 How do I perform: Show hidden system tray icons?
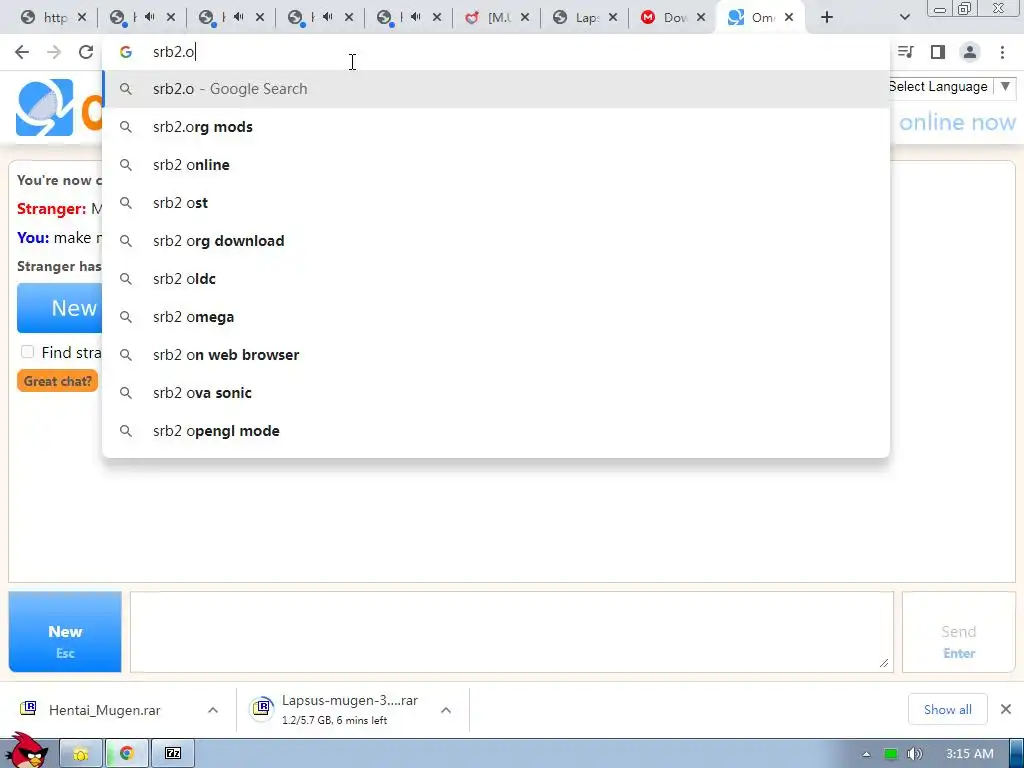[x=867, y=754]
